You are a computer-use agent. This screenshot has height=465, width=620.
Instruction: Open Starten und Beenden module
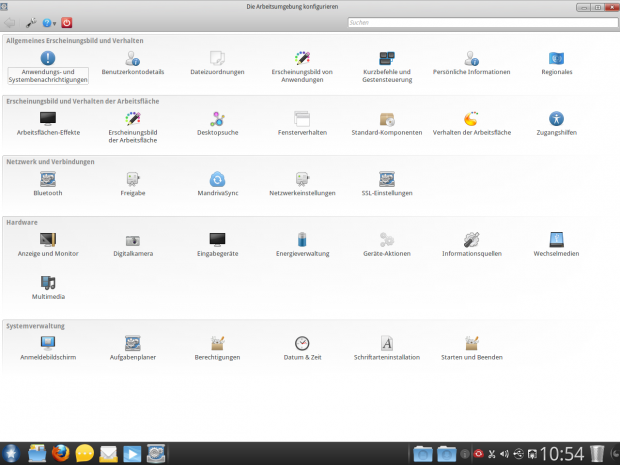coord(471,348)
